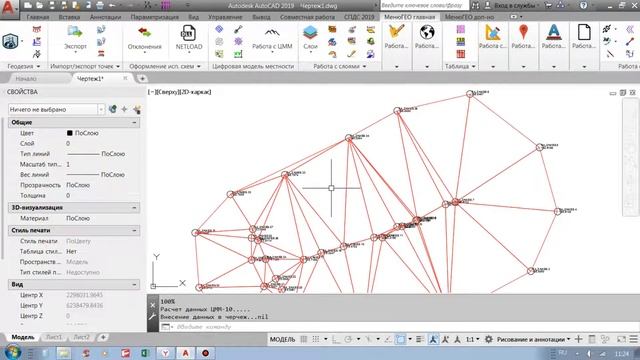Image resolution: width=640 pixels, height=360 pixels.
Task: Click the large letter A Работа icon
Action: tap(553, 32)
